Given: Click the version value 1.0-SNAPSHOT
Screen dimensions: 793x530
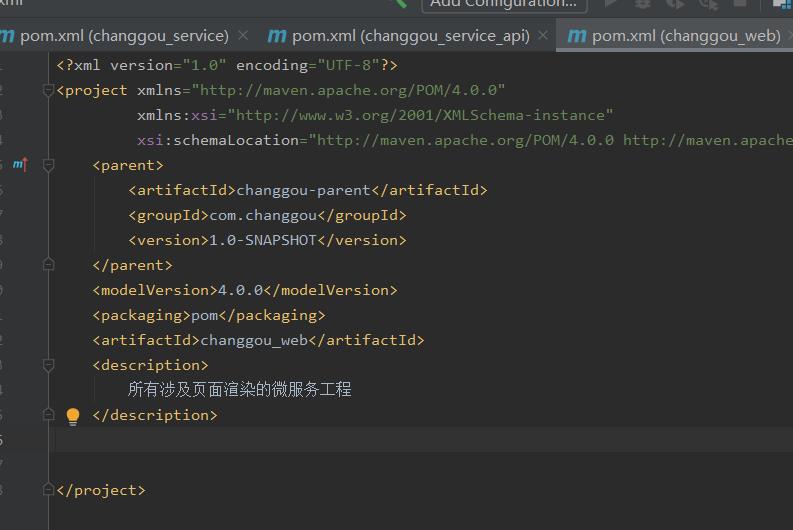Looking at the screenshot, I should point(262,240).
